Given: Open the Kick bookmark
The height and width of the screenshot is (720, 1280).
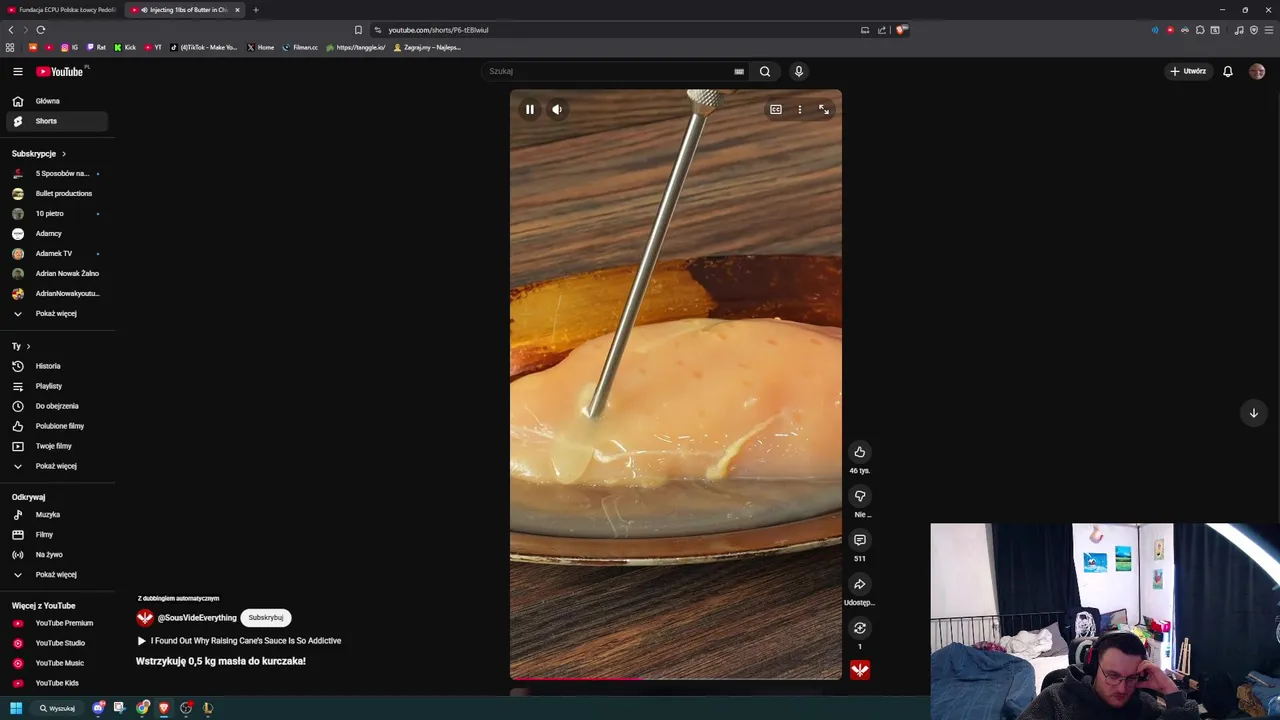Looking at the screenshot, I should point(125,47).
